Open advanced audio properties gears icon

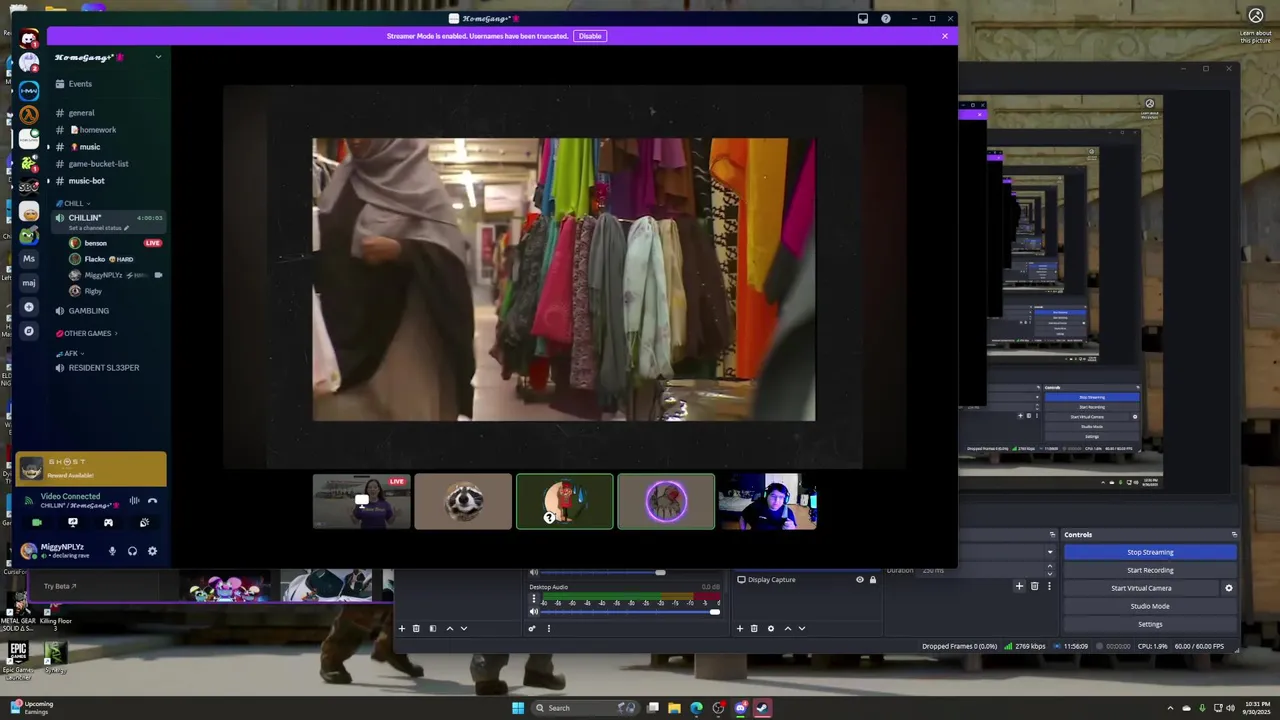[532, 628]
